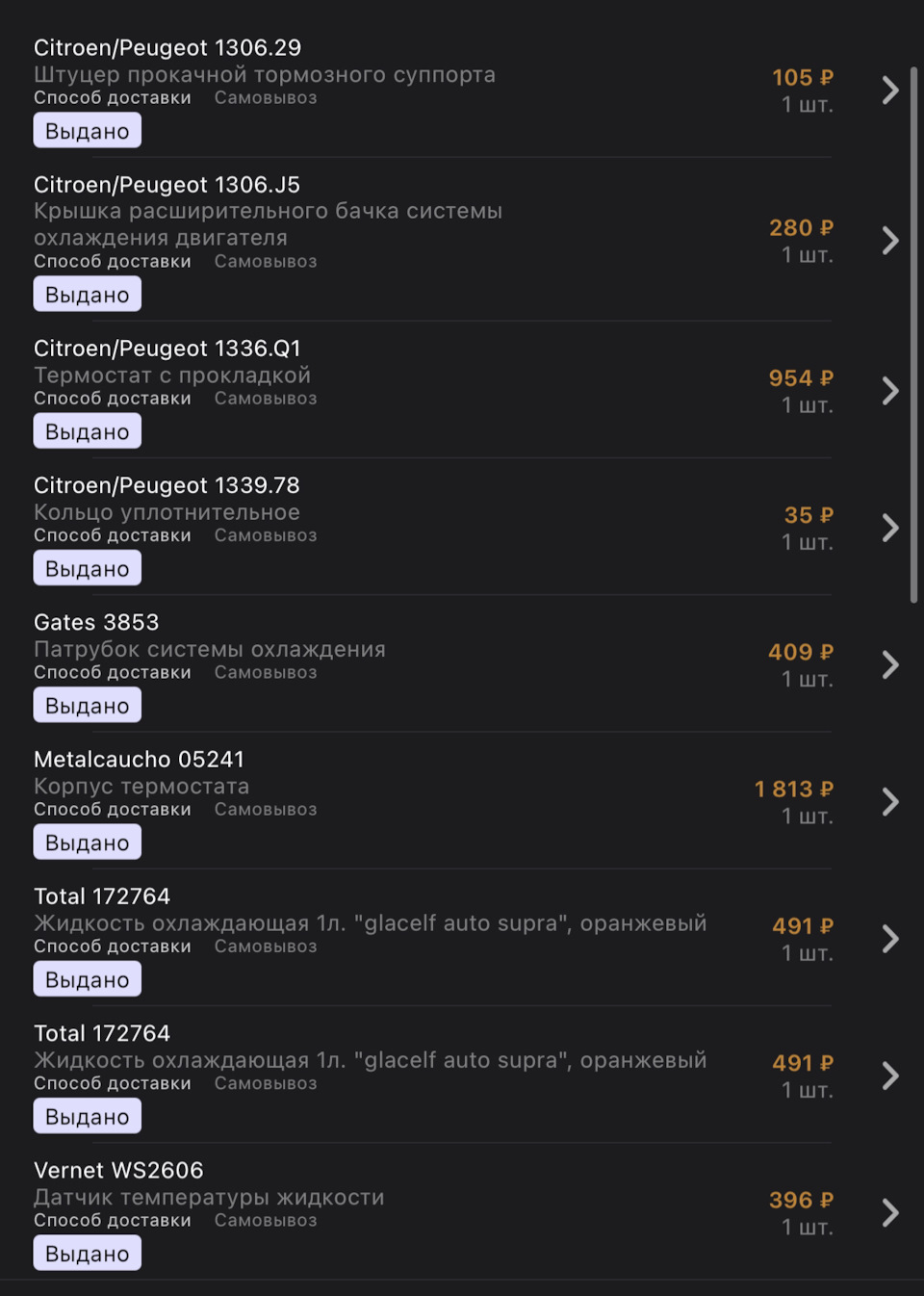Click the 954 ₽ thermostat price
924x1296 pixels.
pos(801,378)
